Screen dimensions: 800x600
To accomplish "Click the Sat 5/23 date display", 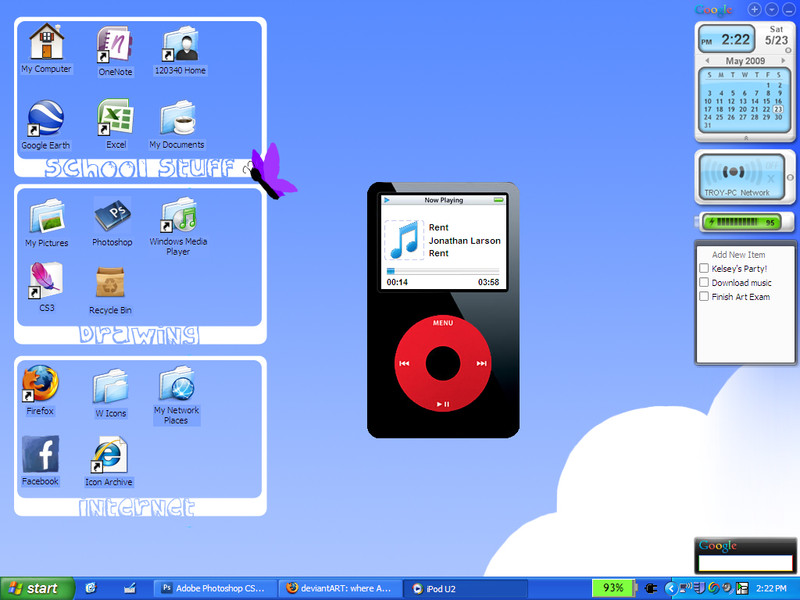I will point(776,36).
